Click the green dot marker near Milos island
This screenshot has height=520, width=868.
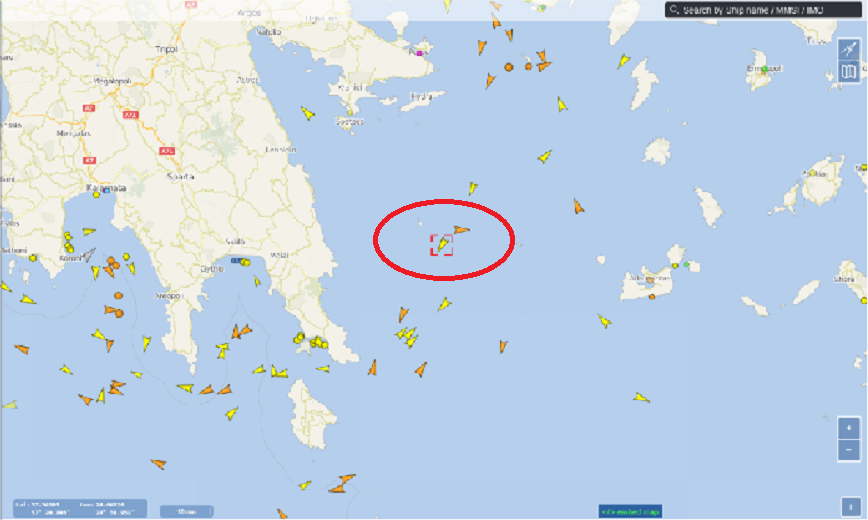(686, 265)
